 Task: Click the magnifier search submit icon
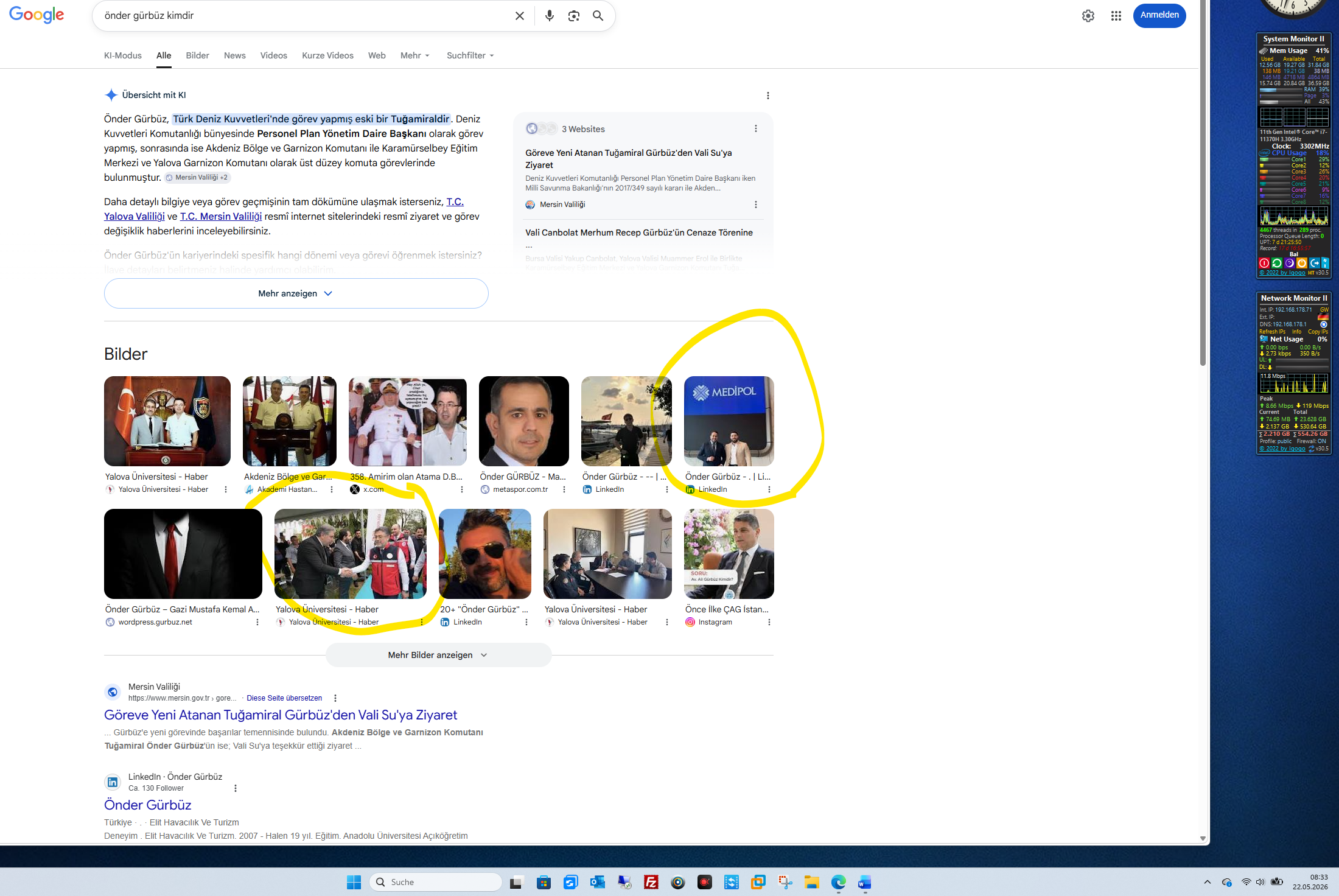(598, 16)
